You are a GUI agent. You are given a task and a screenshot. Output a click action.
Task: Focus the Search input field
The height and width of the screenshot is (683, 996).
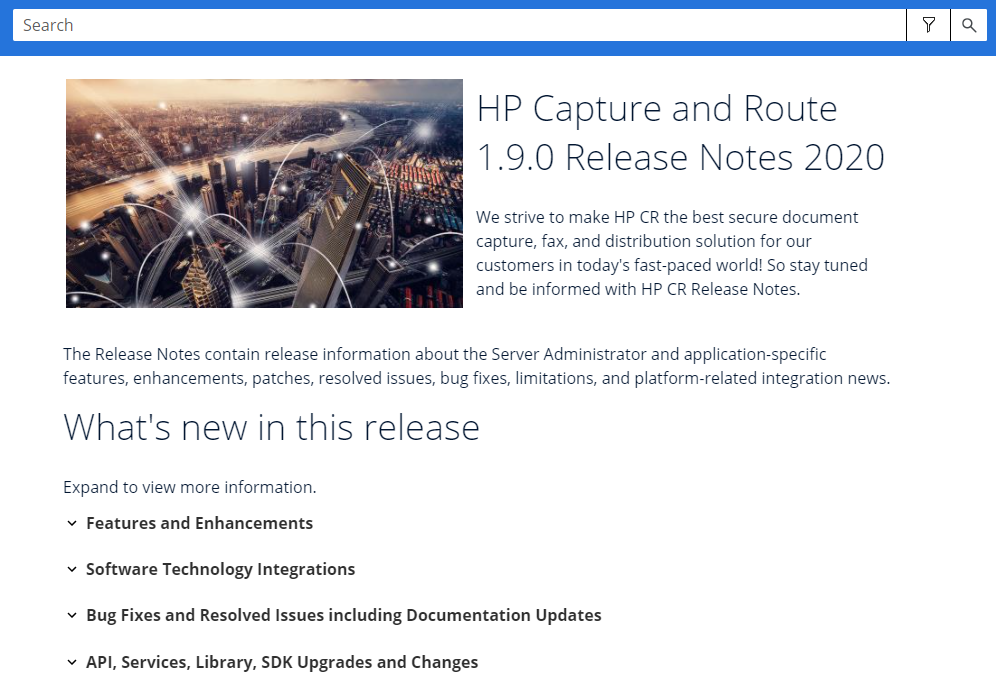tap(459, 25)
